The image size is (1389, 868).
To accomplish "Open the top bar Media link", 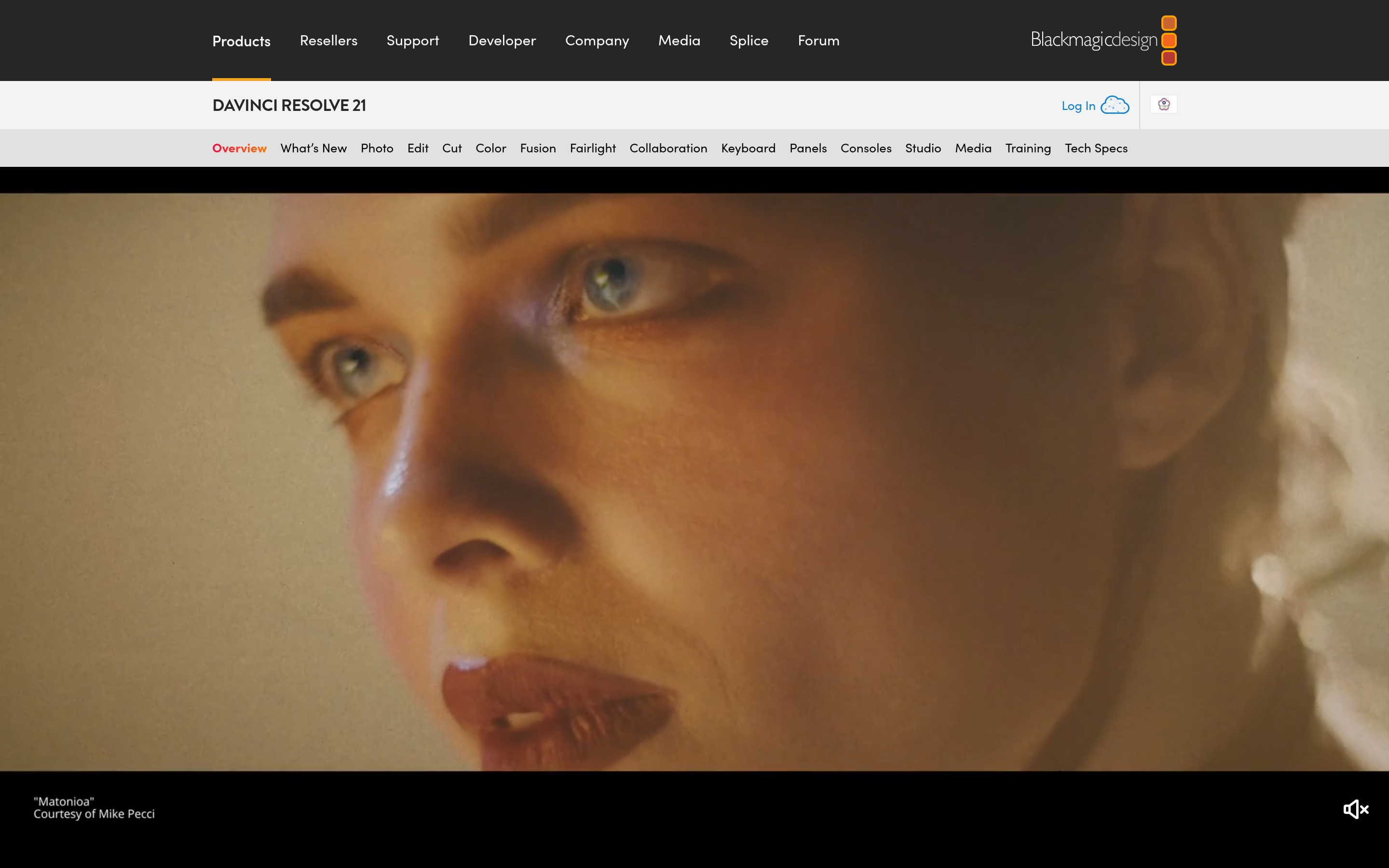I will (679, 41).
